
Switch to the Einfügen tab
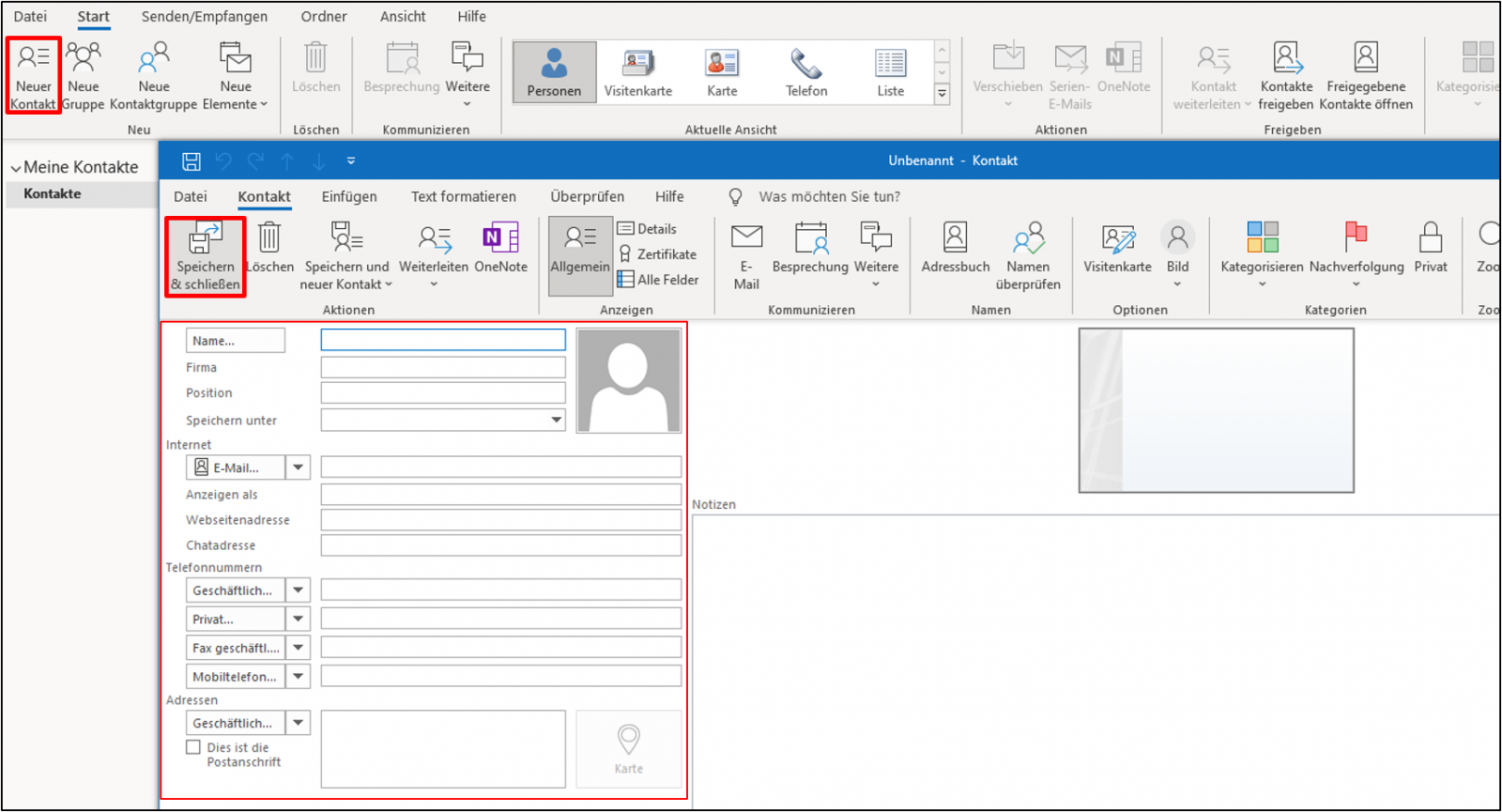tap(349, 196)
